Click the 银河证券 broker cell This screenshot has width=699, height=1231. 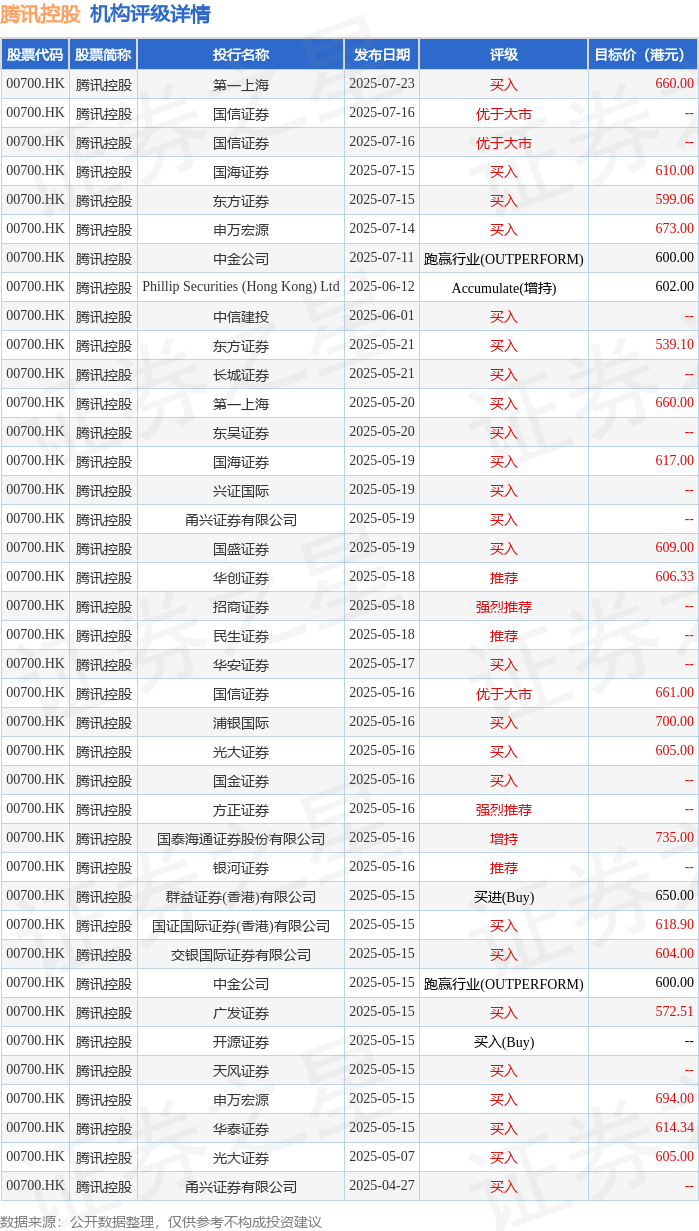[x=241, y=868]
